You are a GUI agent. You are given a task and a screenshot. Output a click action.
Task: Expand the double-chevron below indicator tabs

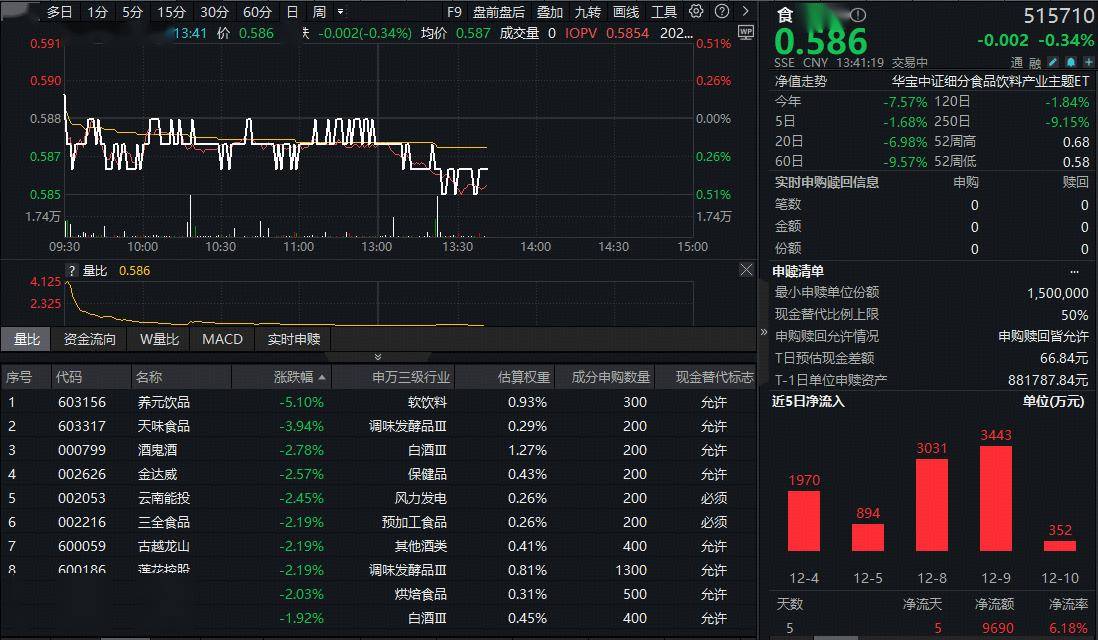pyautogui.click(x=378, y=357)
